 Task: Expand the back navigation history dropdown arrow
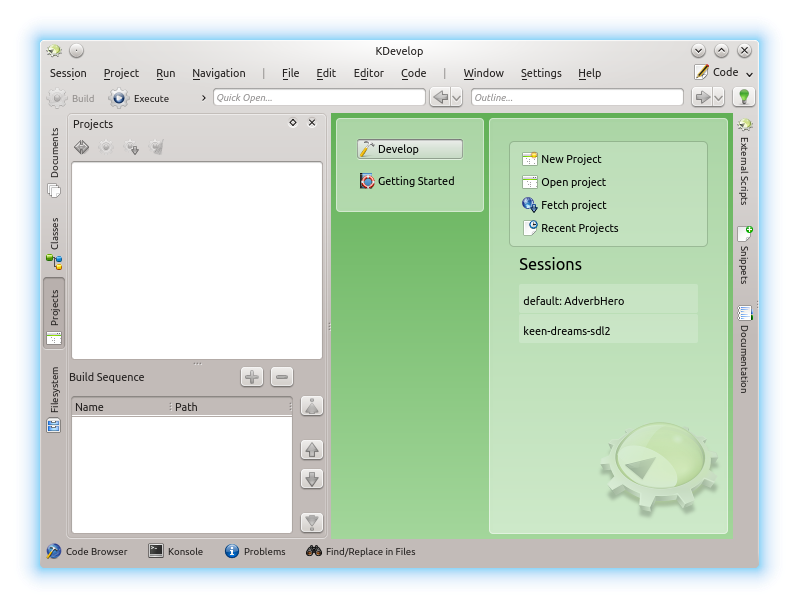click(457, 97)
